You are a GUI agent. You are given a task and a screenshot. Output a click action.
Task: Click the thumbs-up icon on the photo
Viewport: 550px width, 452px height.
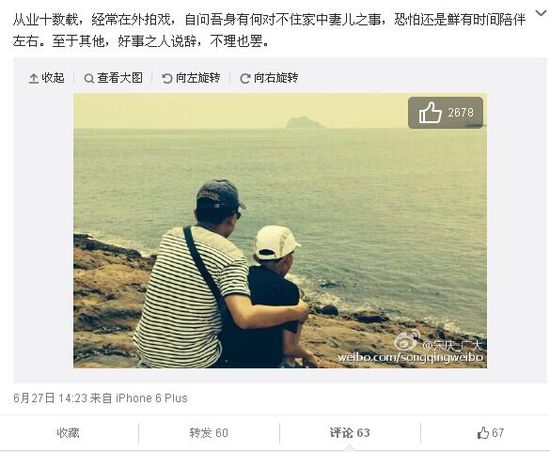coord(430,112)
